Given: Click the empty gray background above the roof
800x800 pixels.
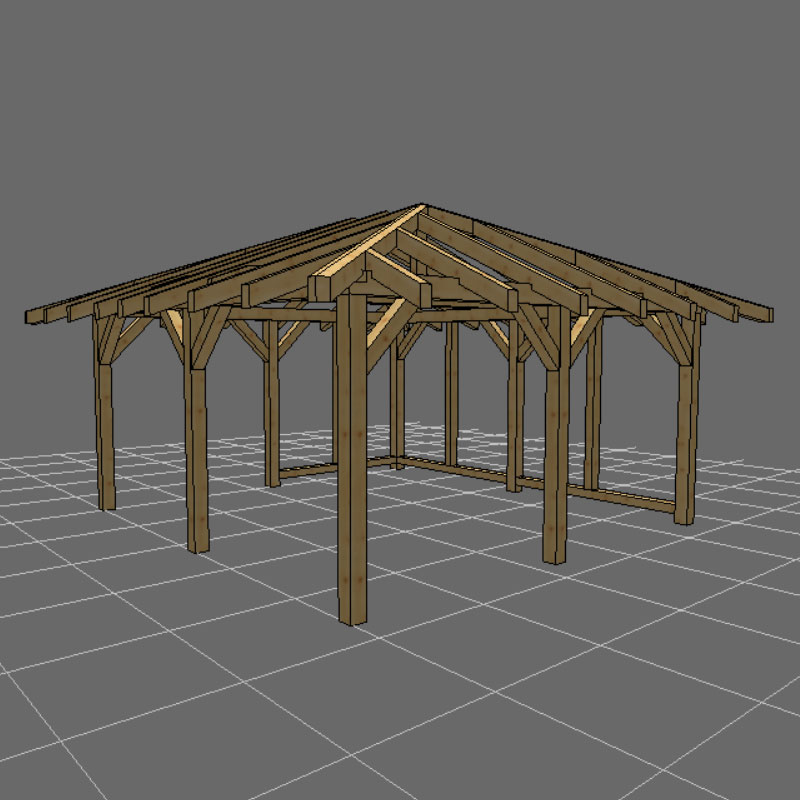Looking at the screenshot, I should tap(400, 100).
